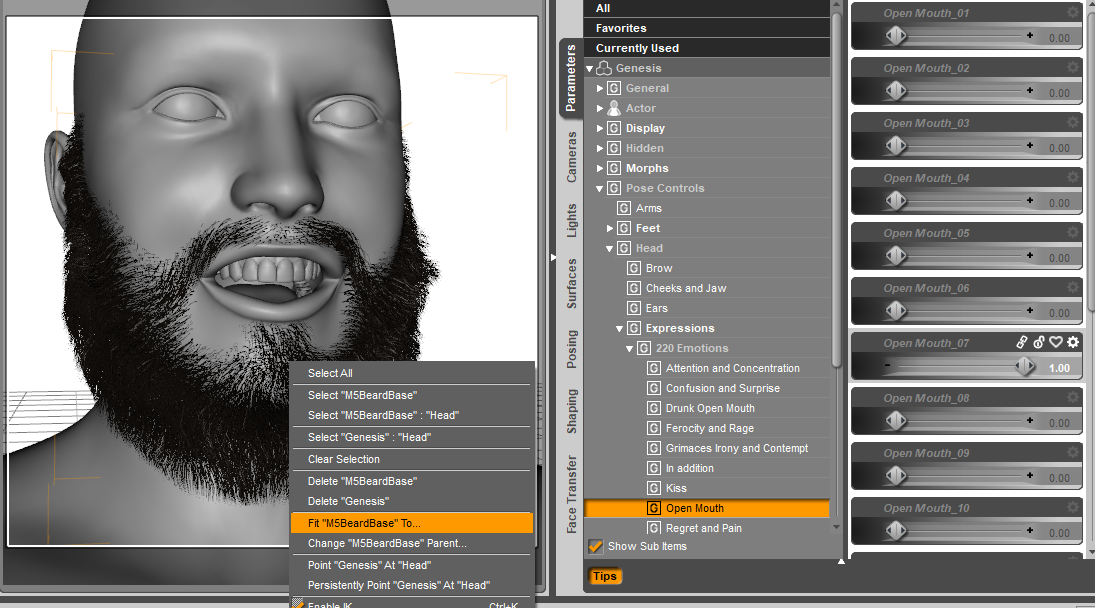Viewport: 1095px width, 608px height.
Task: Switch to the Lights tab
Action: (x=571, y=221)
